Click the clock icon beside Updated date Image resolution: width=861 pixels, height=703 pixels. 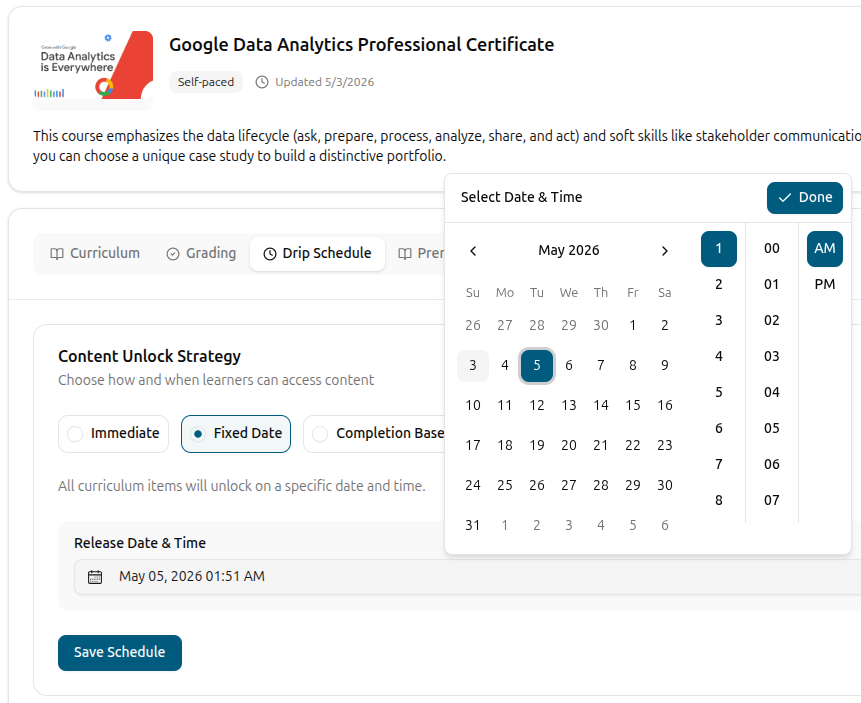click(262, 82)
